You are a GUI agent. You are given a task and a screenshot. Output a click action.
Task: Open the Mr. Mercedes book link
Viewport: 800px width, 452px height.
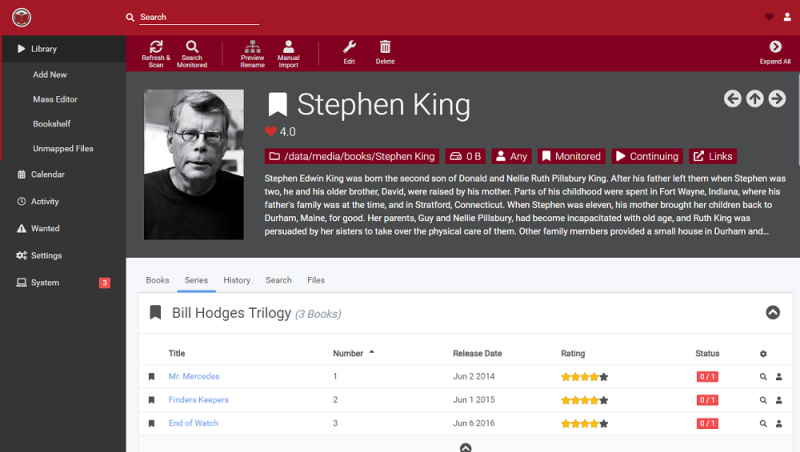(x=194, y=377)
